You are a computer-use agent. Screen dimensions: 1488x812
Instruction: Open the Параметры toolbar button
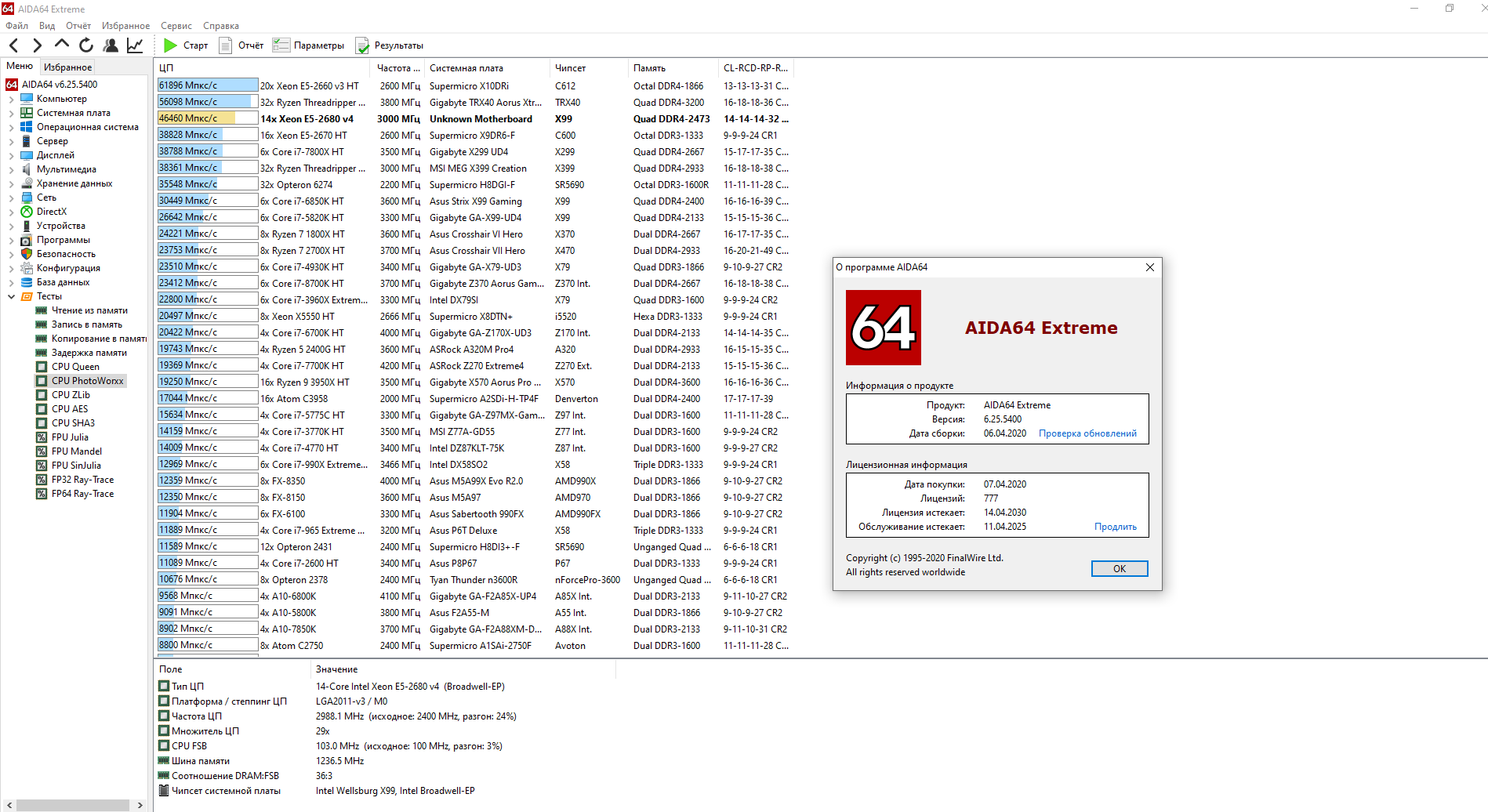[309, 45]
